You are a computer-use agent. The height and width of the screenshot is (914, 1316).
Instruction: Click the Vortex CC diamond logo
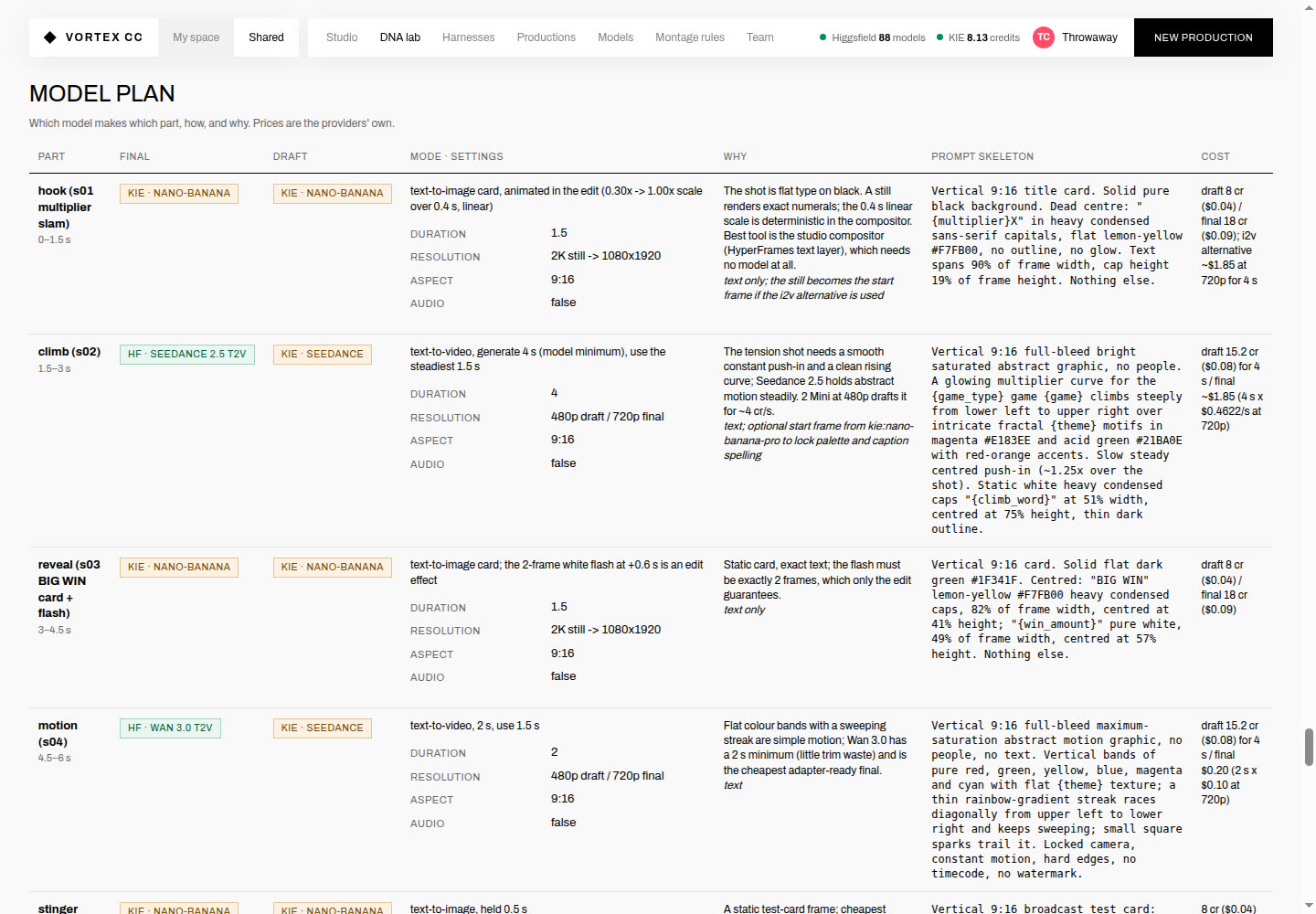click(x=50, y=37)
